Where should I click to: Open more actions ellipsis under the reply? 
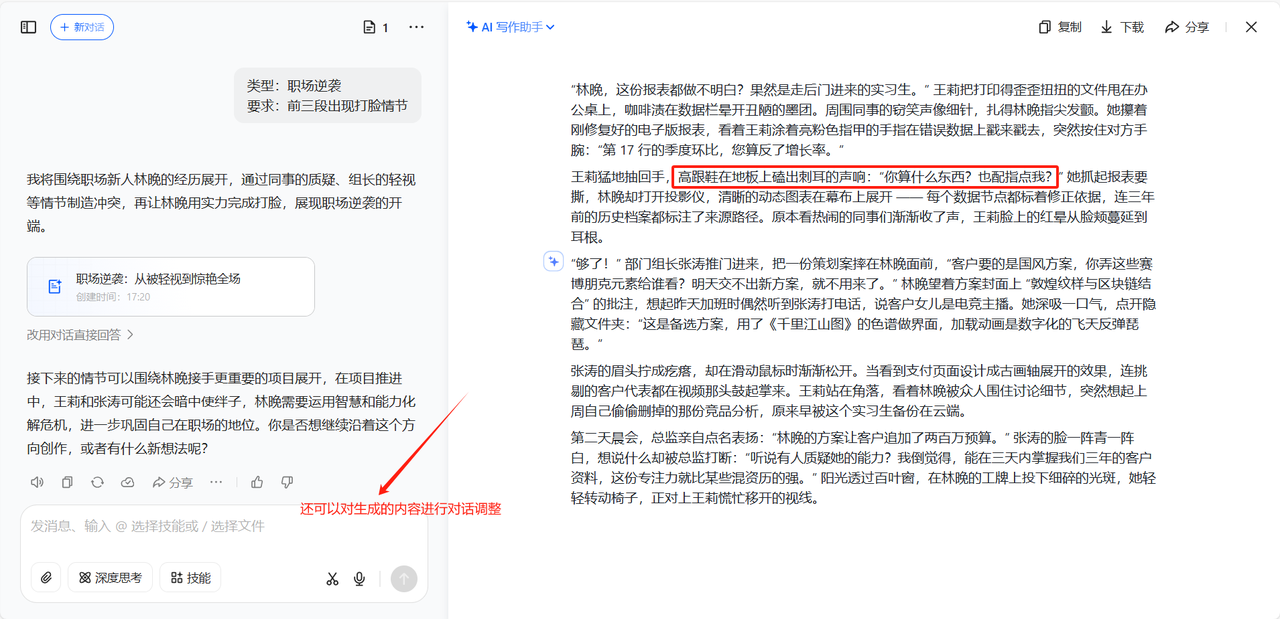[216, 482]
